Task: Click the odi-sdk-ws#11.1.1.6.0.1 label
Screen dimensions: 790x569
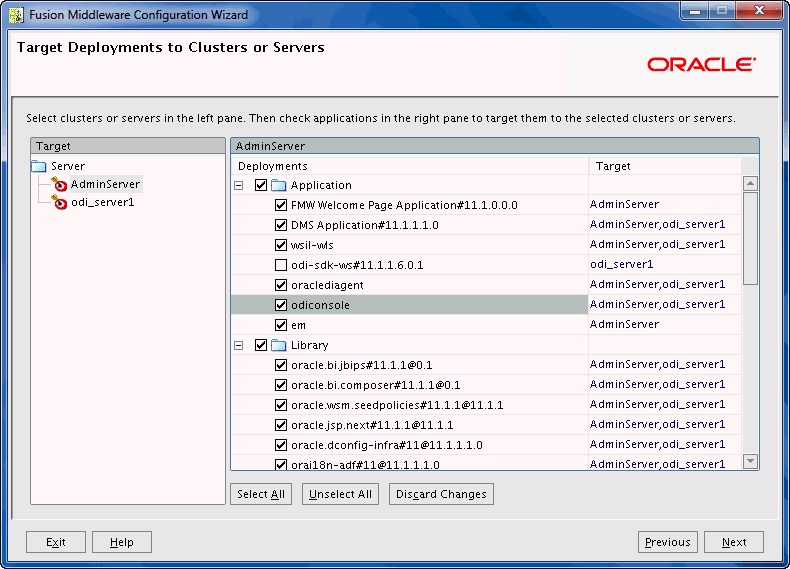Action: pos(357,265)
